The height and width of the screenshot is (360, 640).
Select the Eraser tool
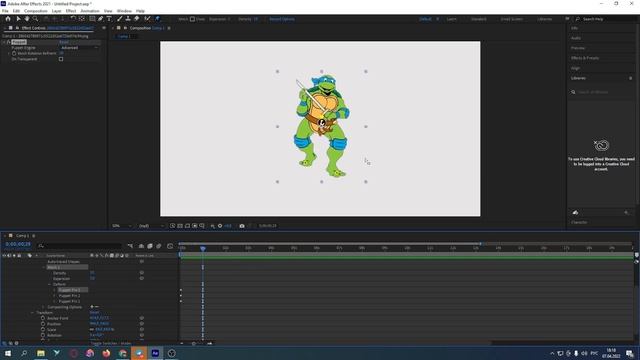pos(137,19)
